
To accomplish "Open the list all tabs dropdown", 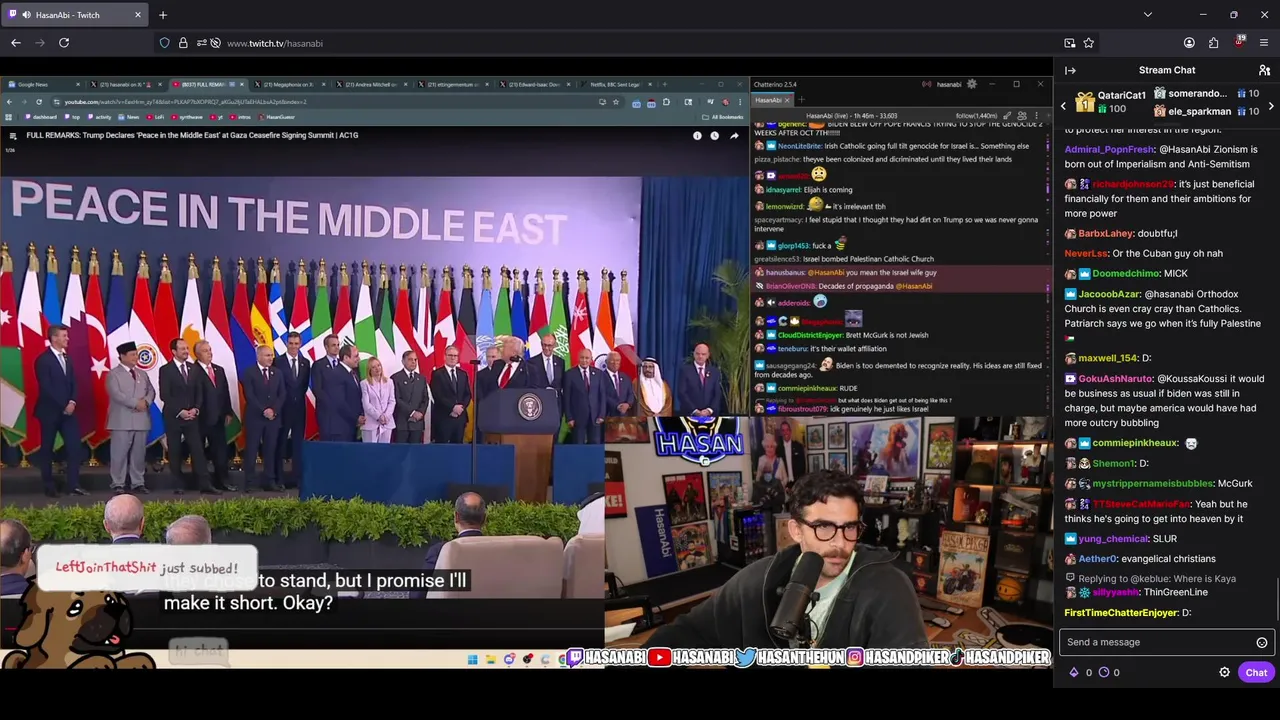I will point(1147,15).
